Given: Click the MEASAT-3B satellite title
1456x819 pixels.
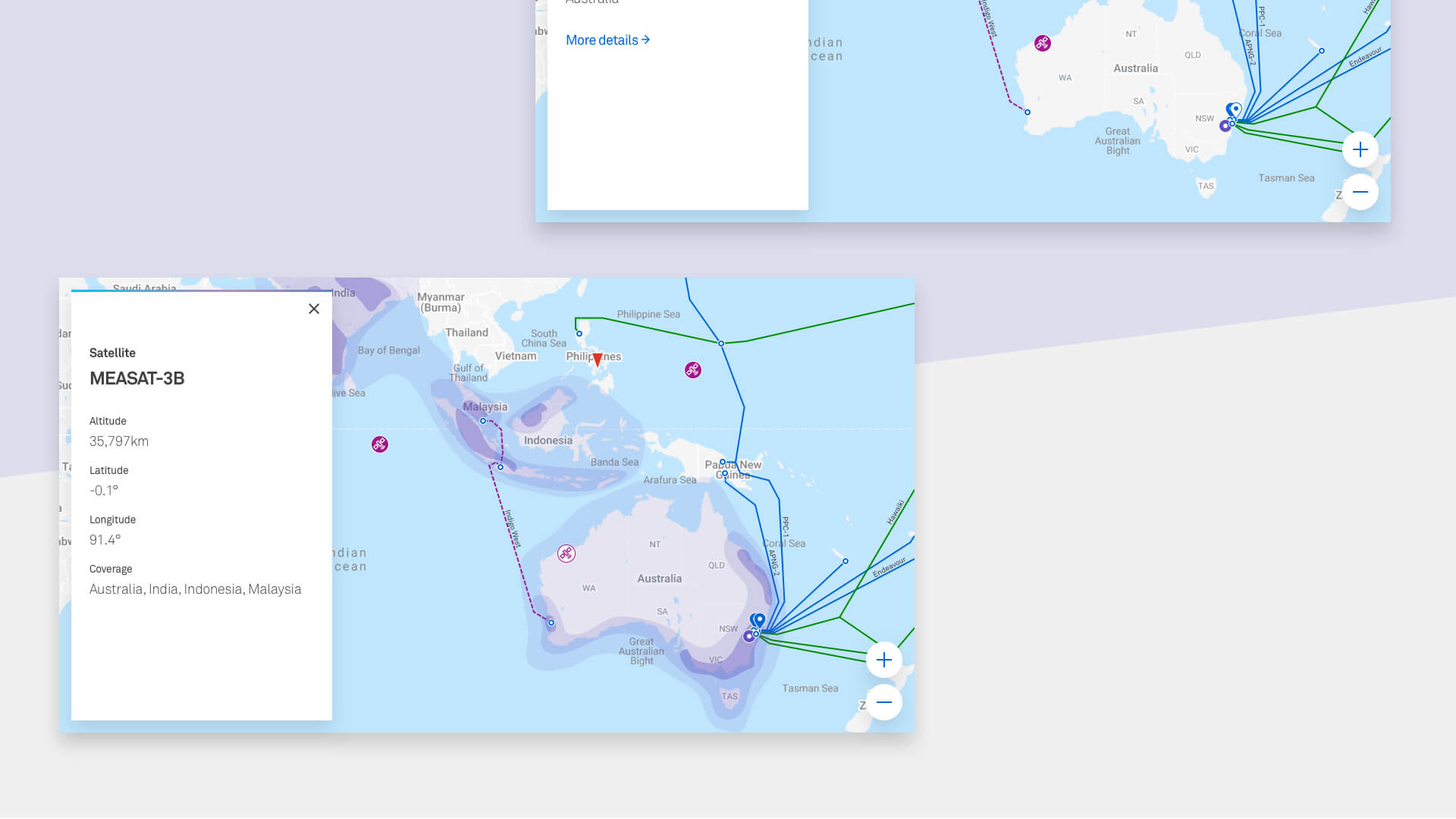Looking at the screenshot, I should (137, 378).
